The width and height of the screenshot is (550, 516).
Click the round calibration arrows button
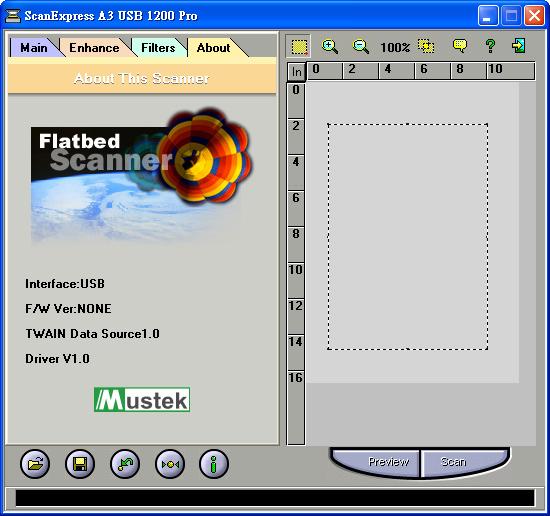click(x=170, y=464)
